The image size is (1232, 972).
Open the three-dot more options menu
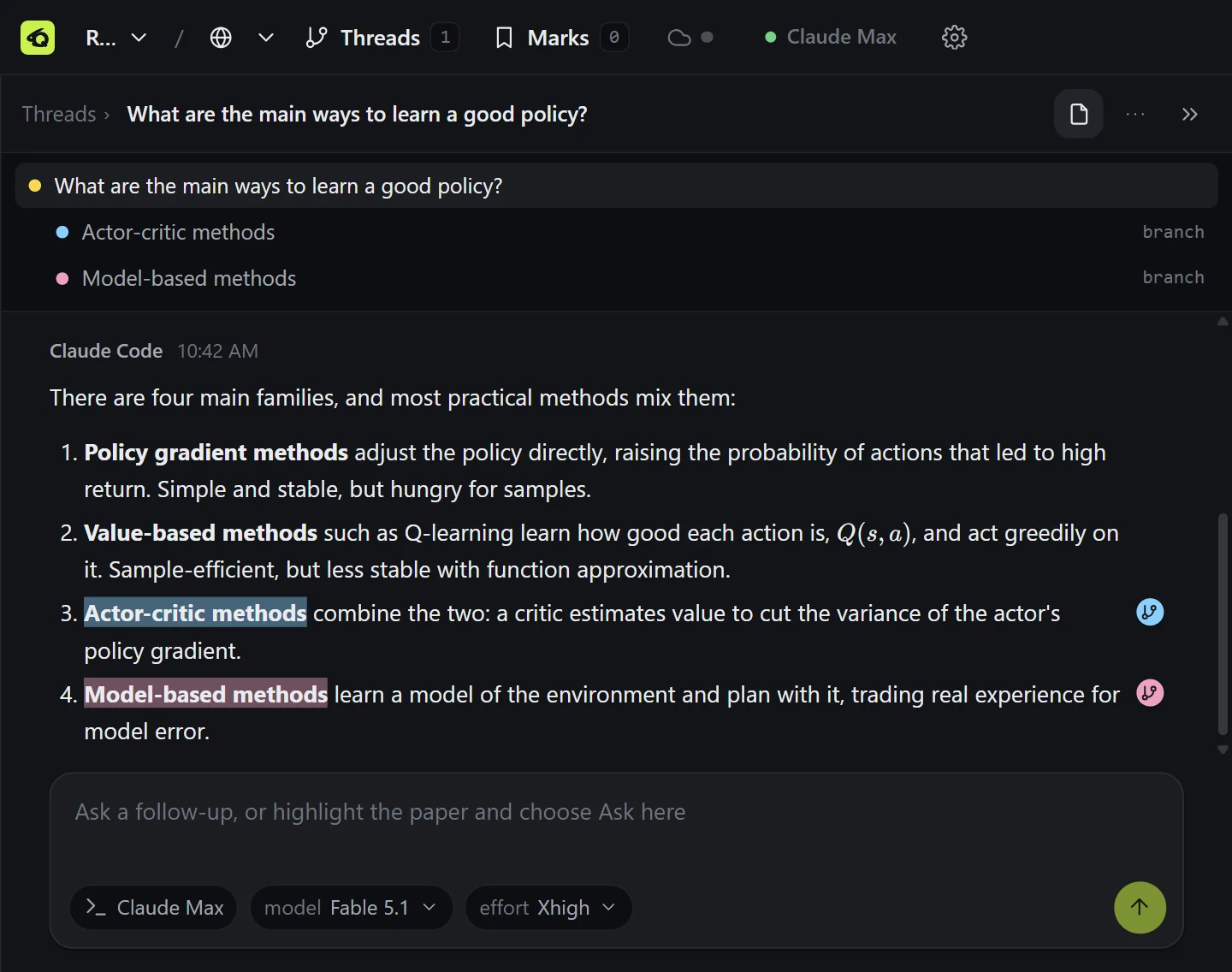click(x=1135, y=114)
